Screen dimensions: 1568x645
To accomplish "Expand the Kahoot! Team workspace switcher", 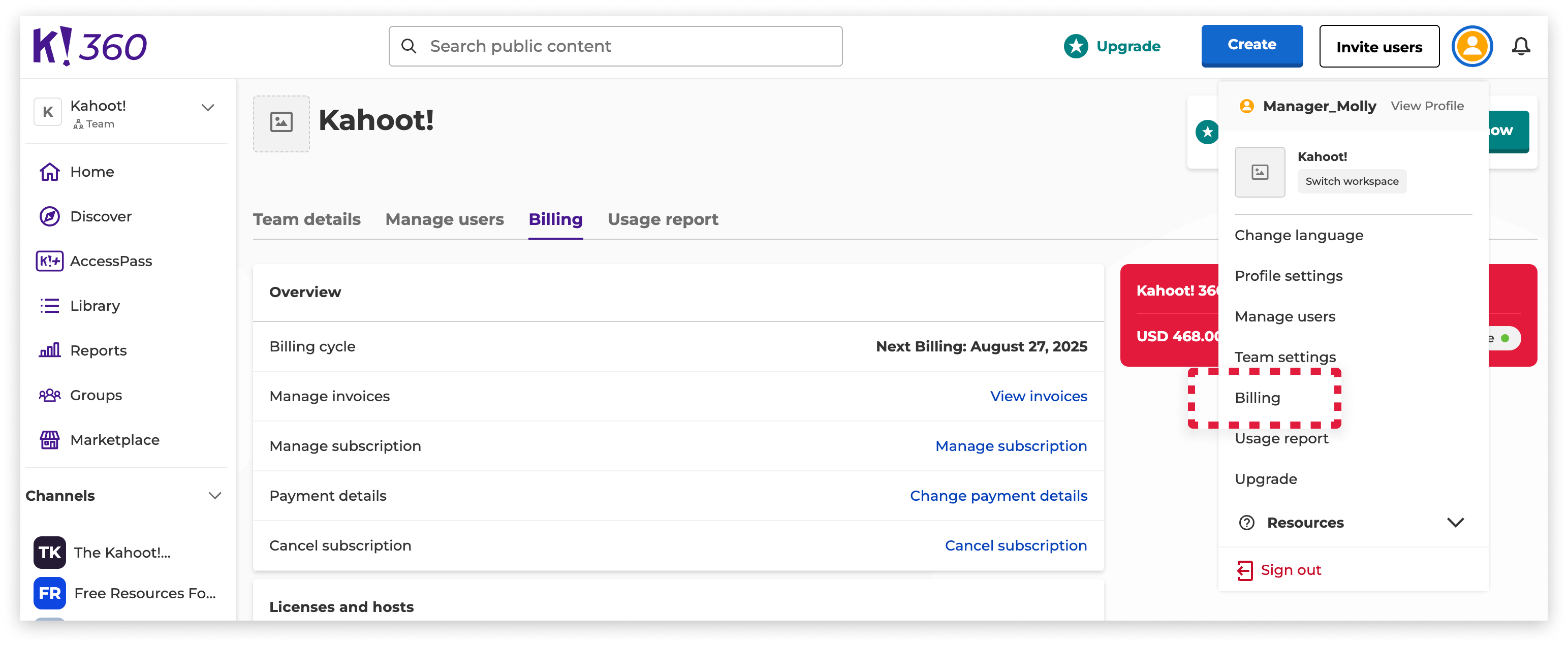I will pos(208,108).
